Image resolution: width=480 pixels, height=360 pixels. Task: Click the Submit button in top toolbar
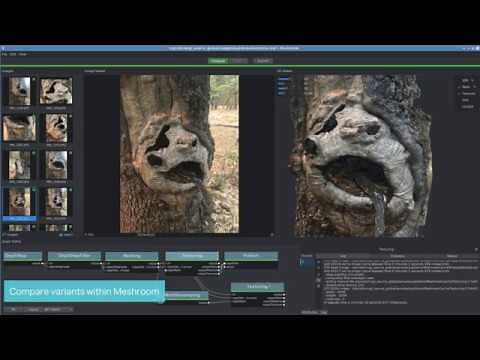coord(263,61)
